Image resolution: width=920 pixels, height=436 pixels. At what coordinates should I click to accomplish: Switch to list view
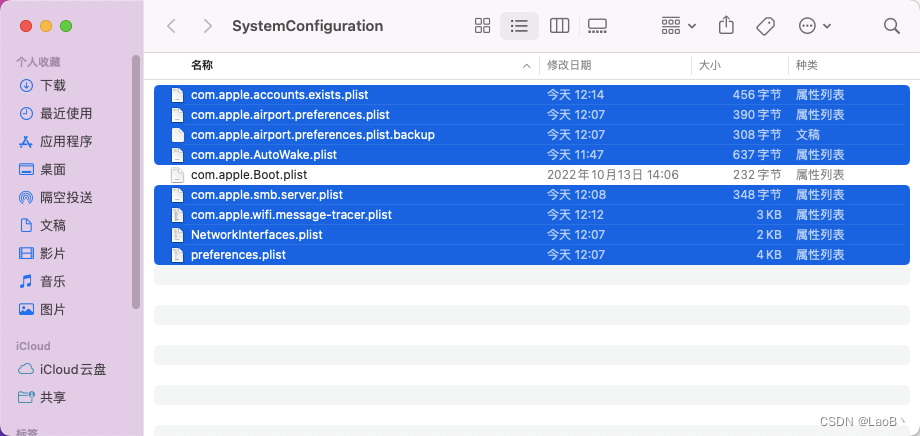519,26
